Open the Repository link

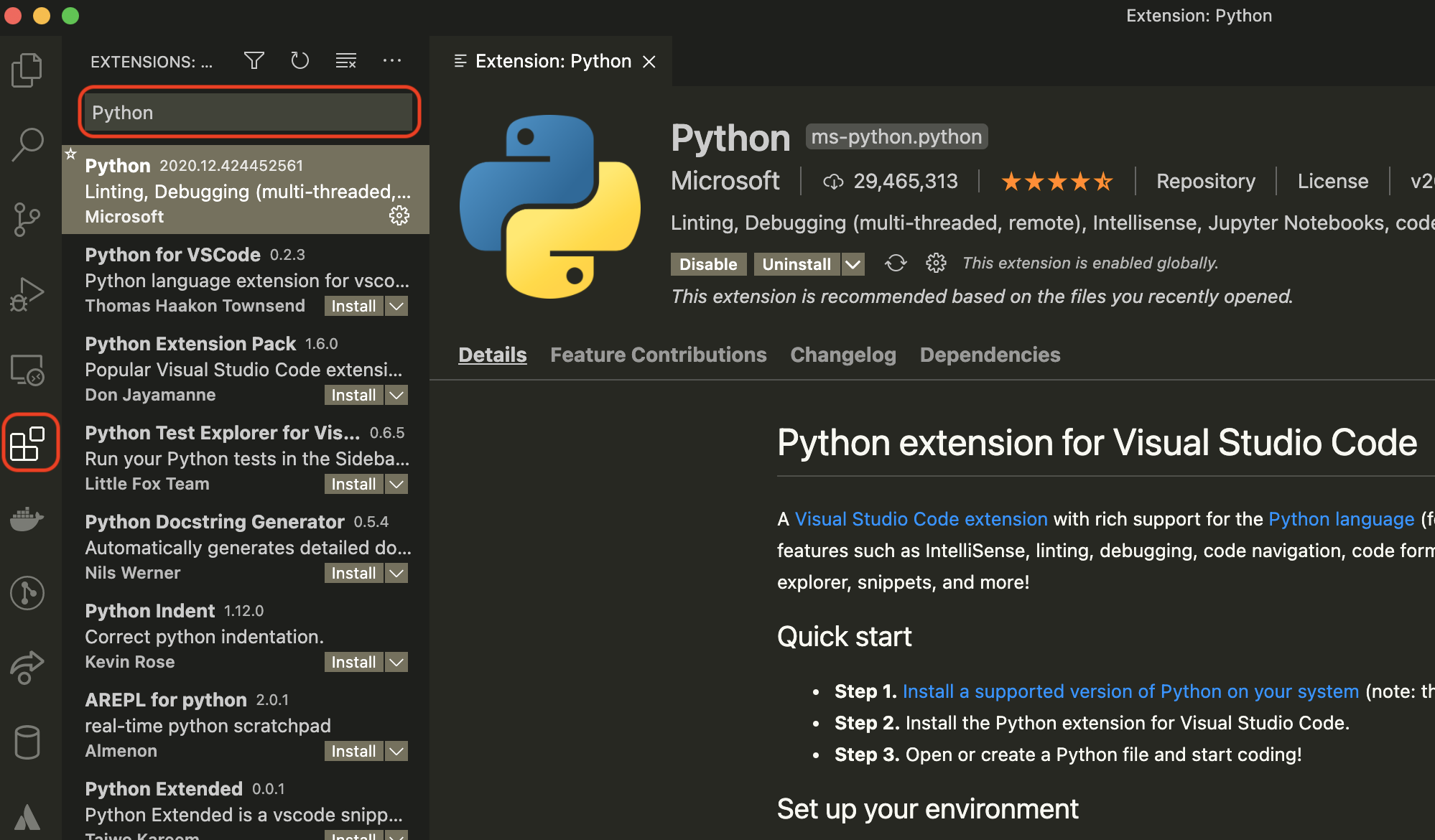click(1205, 181)
